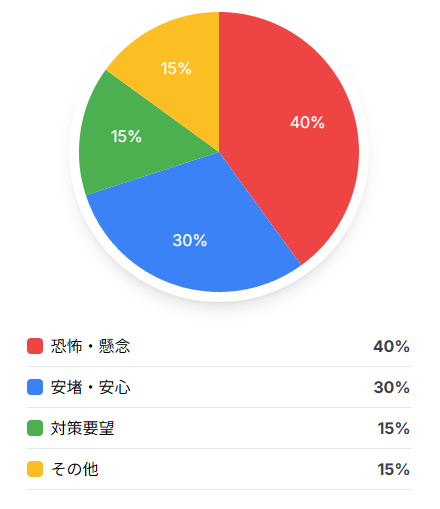This screenshot has width=440, height=509.
Task: Click the 30% label inside the pie
Action: [x=190, y=240]
